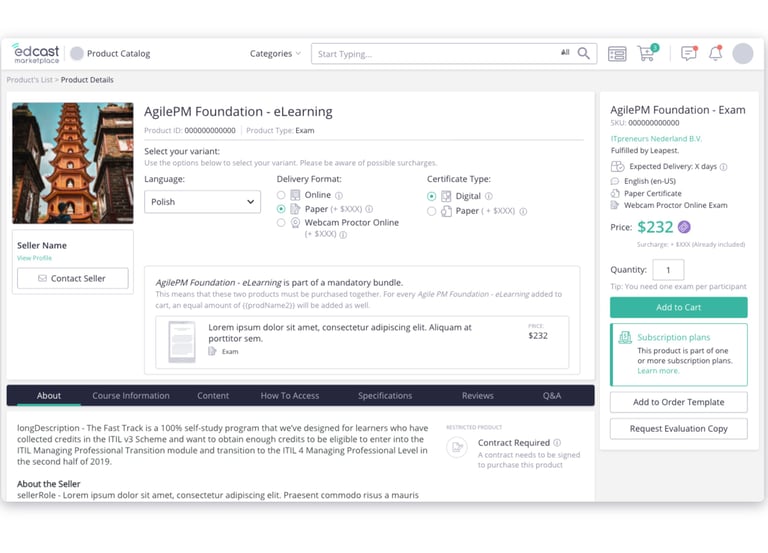Open the messages chat icon
The height and width of the screenshot is (553, 768).
tap(689, 53)
